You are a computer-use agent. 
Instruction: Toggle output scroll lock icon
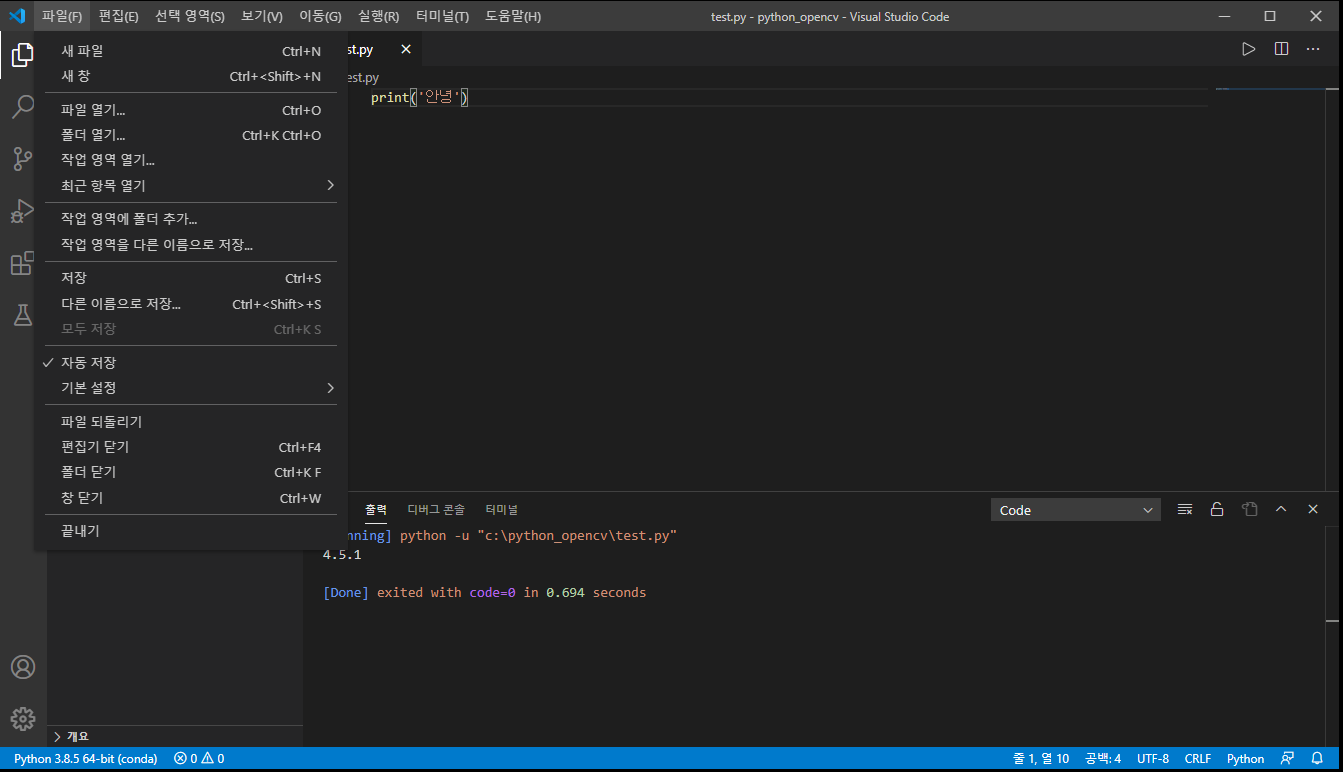[x=1217, y=509]
